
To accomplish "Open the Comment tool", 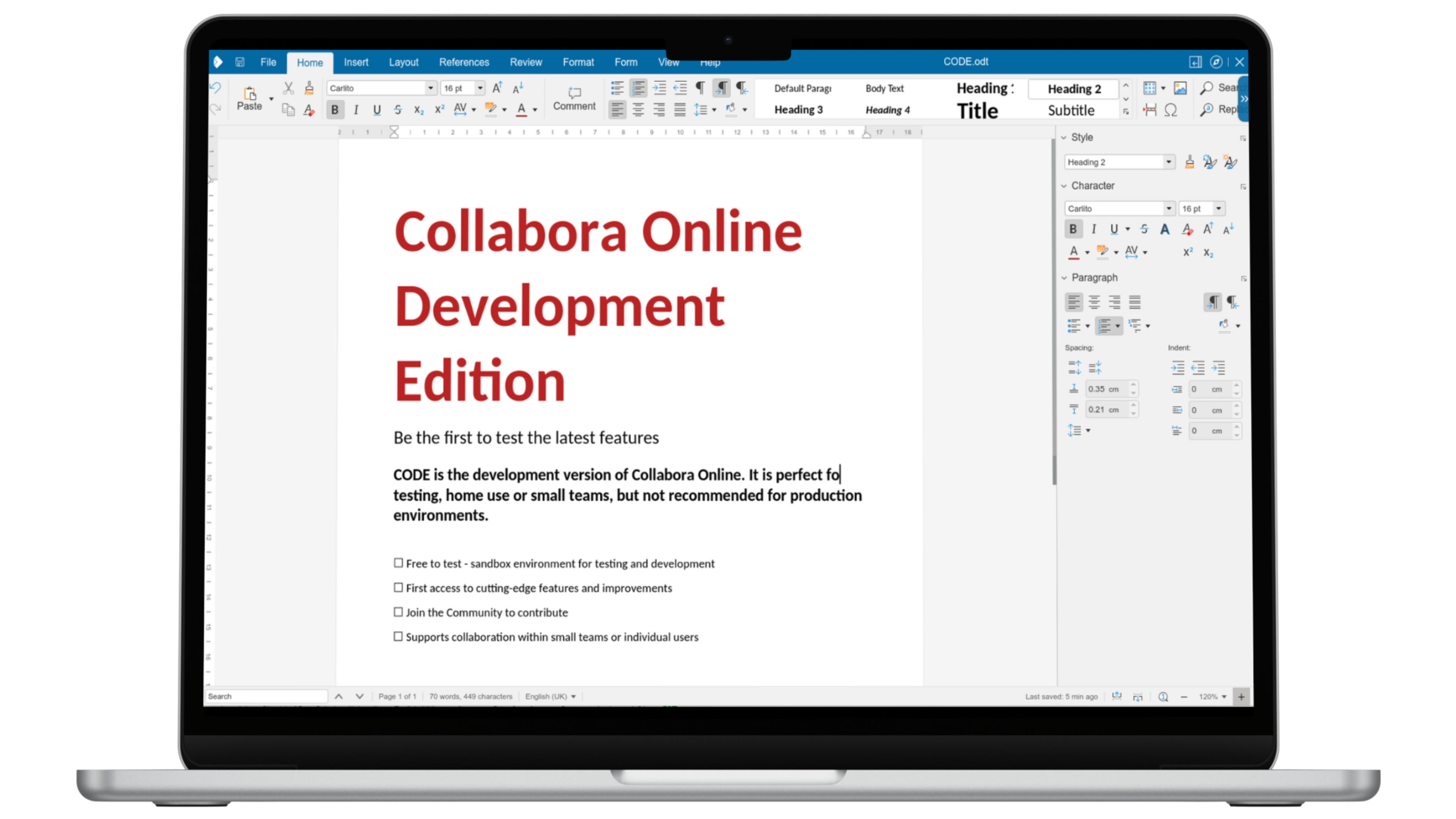I will click(x=574, y=99).
